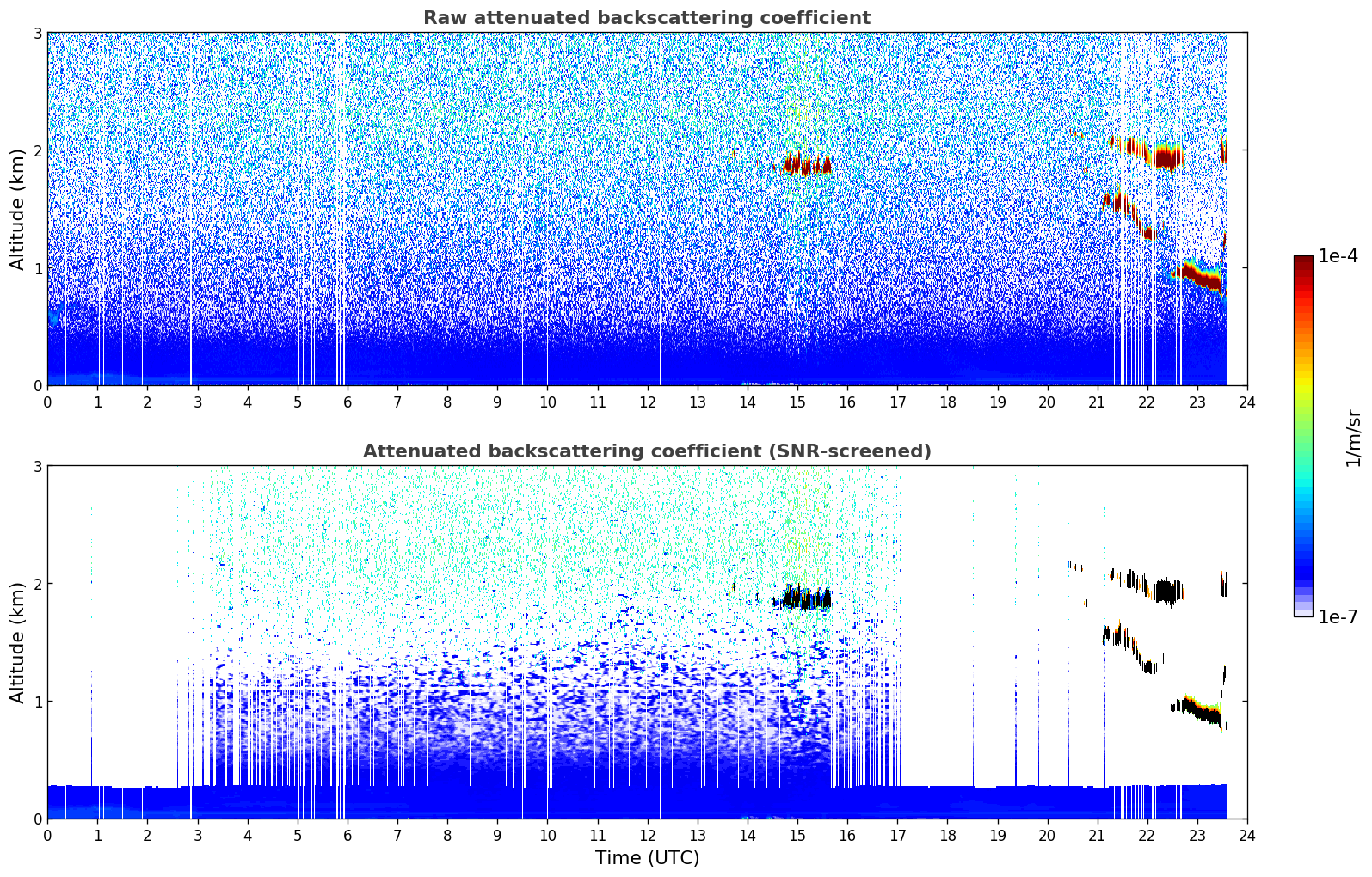The height and width of the screenshot is (877, 1372).
Task: Click the "Time (UTC)" axis label
Action: tap(647, 858)
